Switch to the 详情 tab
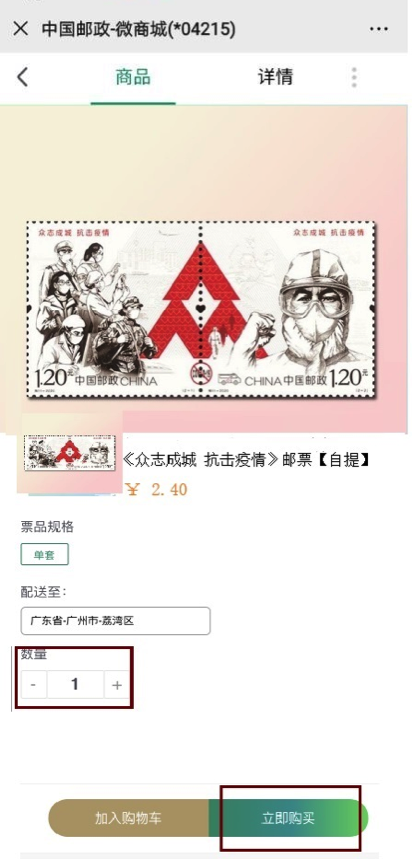 [x=276, y=77]
